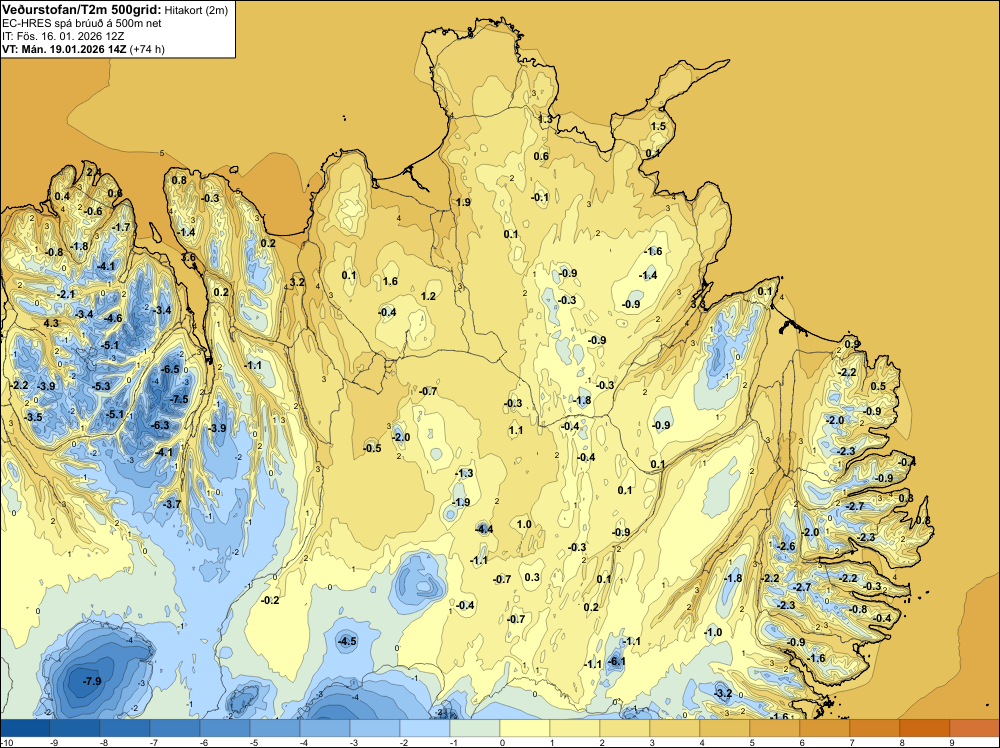Click the temperature value -0.5

pos(372,448)
